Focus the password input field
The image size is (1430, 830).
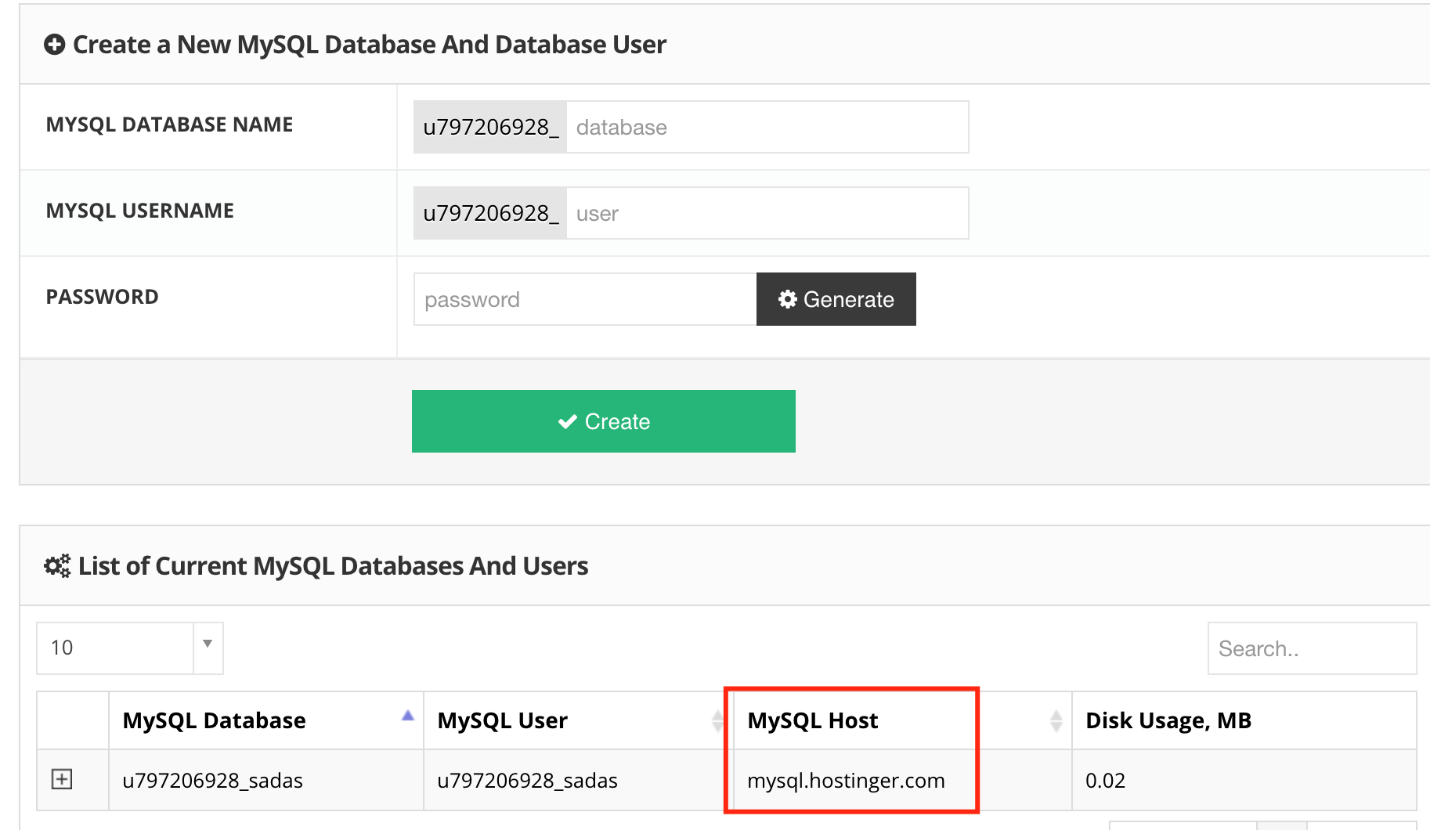point(585,299)
